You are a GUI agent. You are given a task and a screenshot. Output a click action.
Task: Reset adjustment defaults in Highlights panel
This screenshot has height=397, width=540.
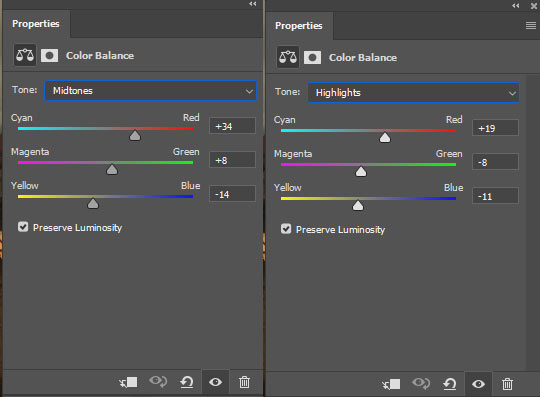tap(450, 384)
